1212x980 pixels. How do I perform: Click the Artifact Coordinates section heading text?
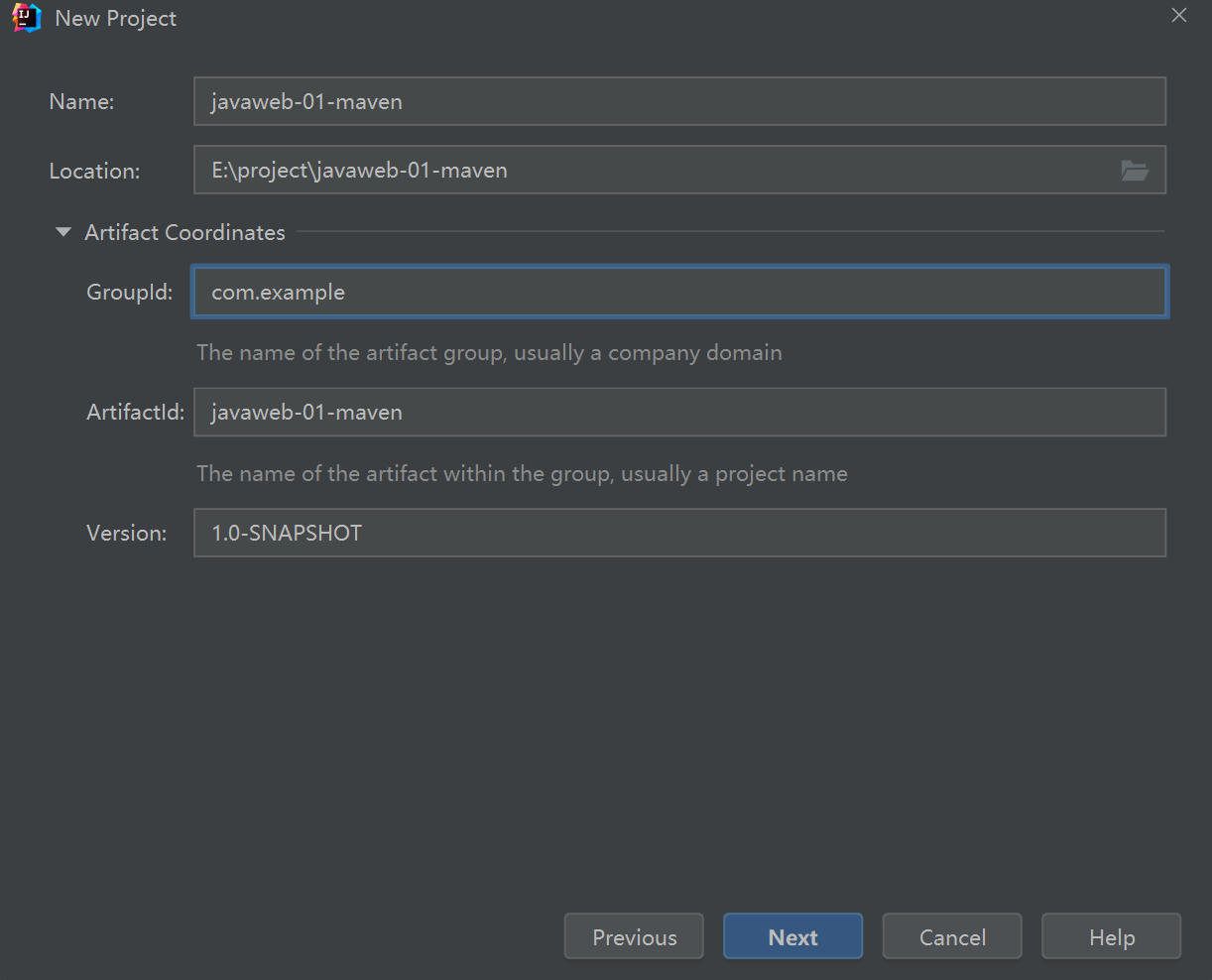click(184, 232)
